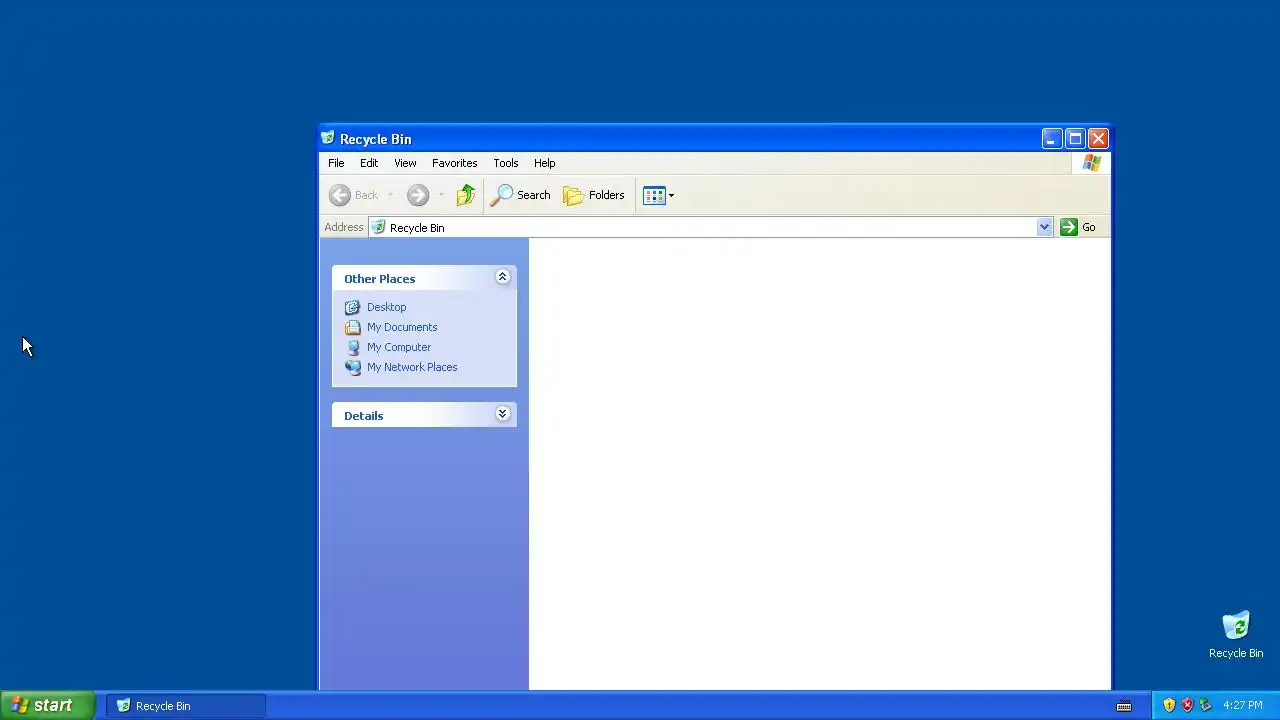Image resolution: width=1280 pixels, height=720 pixels.
Task: Open the My Documents link
Action: coord(402,327)
